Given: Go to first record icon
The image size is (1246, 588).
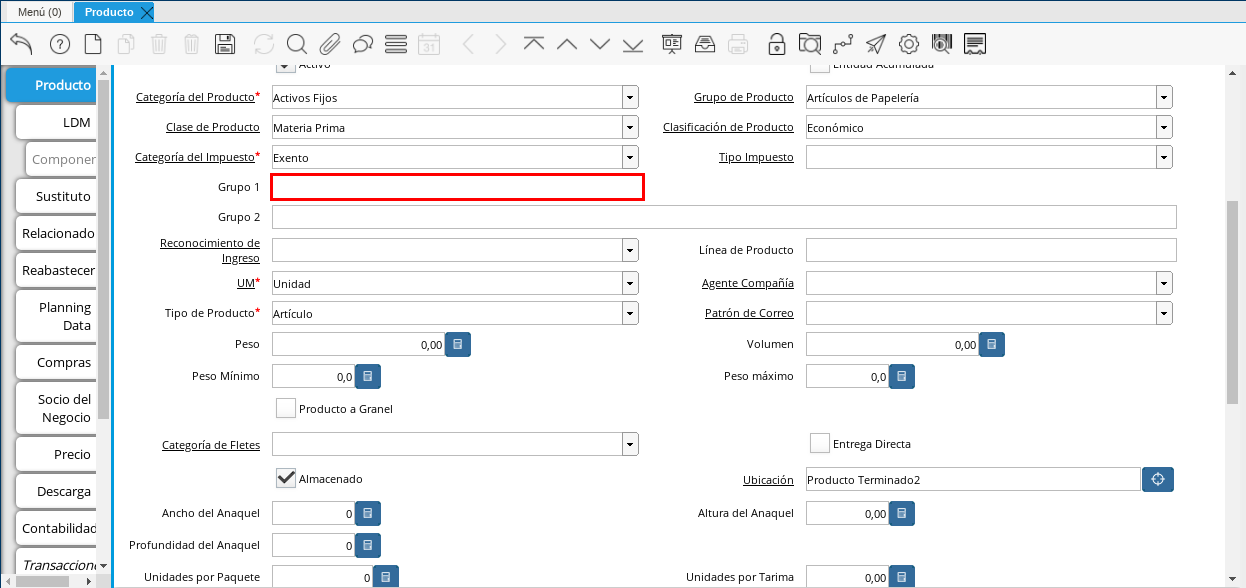Looking at the screenshot, I should tap(534, 44).
